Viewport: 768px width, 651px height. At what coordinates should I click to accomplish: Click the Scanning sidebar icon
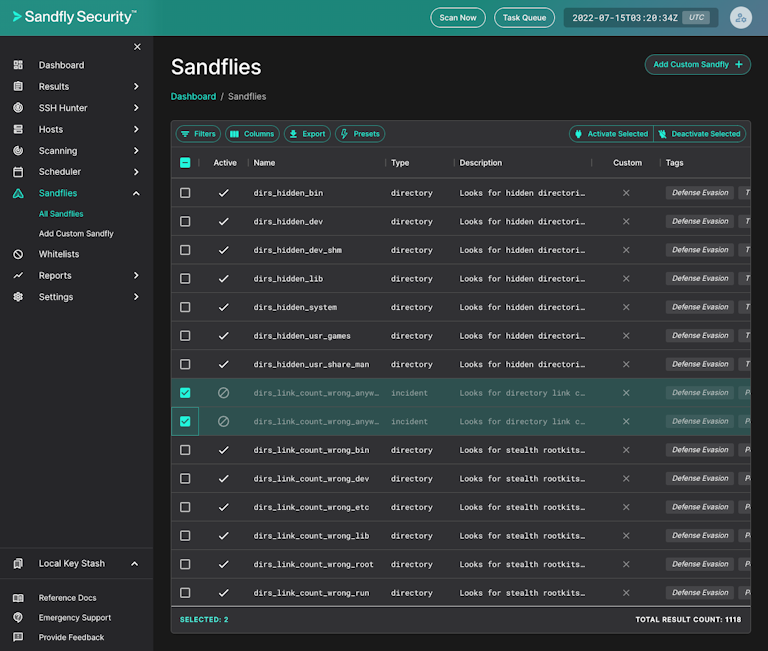click(x=18, y=150)
